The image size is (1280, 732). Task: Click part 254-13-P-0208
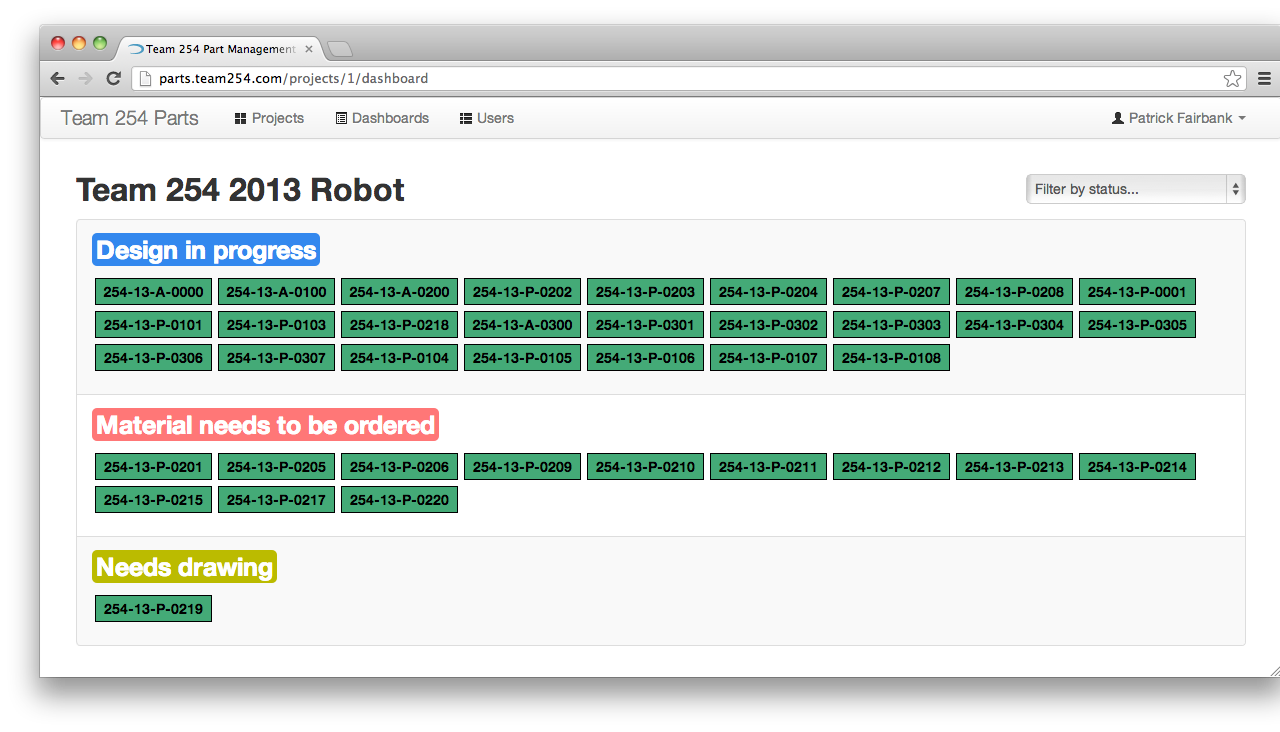(x=1014, y=292)
